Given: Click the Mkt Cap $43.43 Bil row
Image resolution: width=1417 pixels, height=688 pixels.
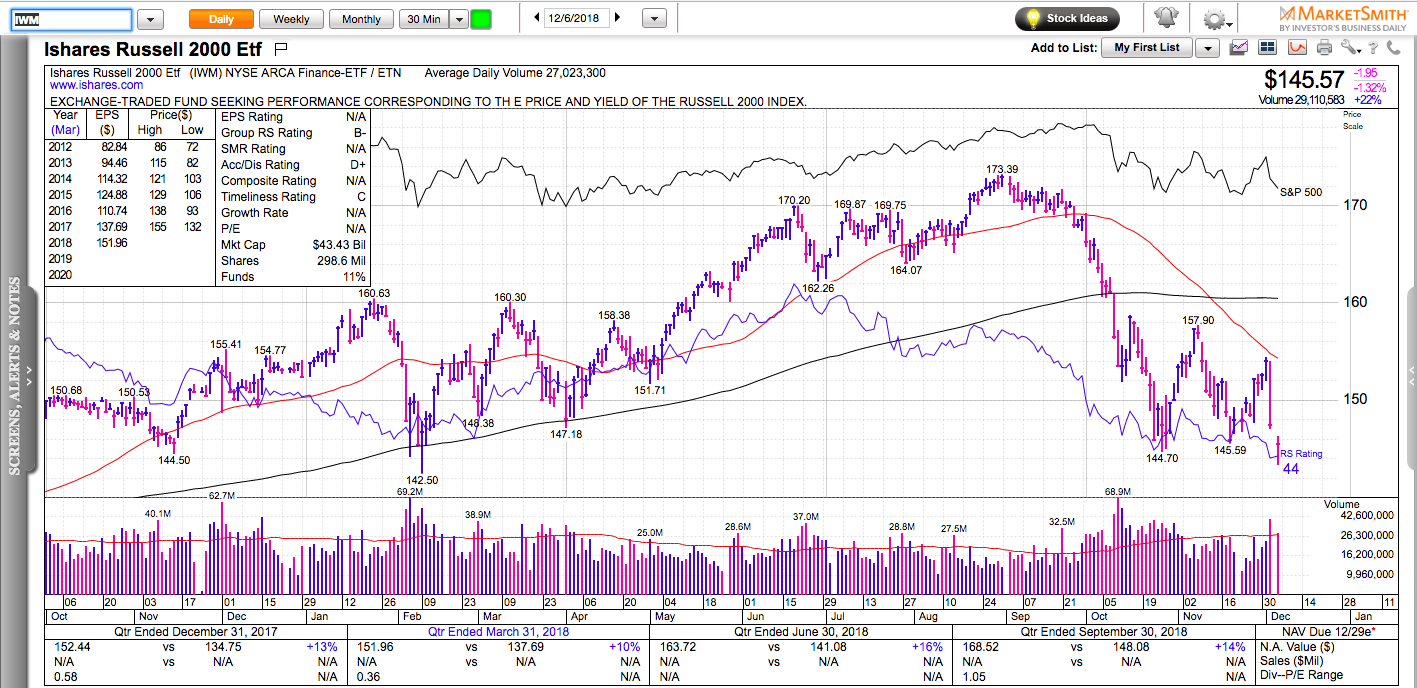Looking at the screenshot, I should [294, 245].
